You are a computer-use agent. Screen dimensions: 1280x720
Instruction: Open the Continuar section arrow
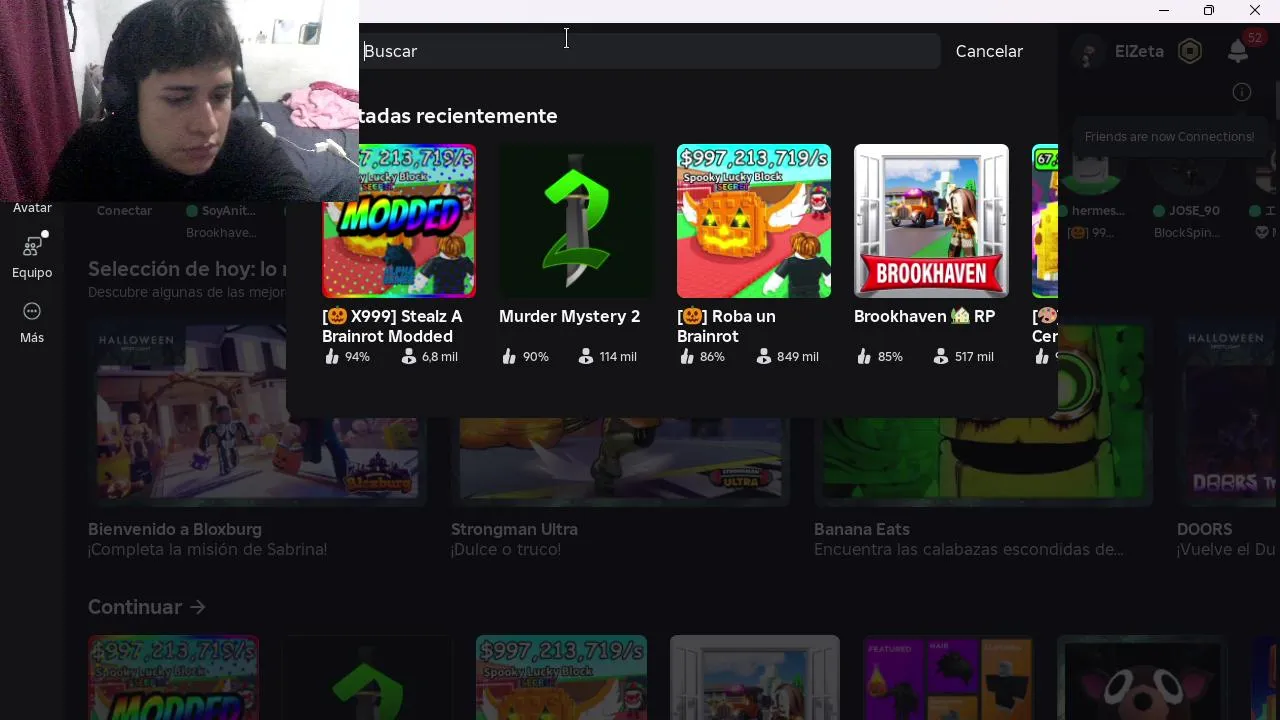(x=197, y=607)
